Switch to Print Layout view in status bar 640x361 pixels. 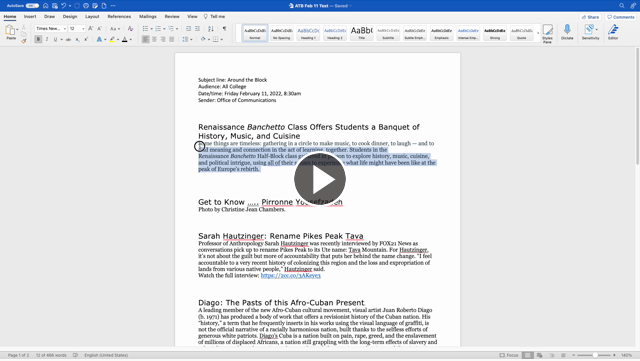[x=527, y=355]
